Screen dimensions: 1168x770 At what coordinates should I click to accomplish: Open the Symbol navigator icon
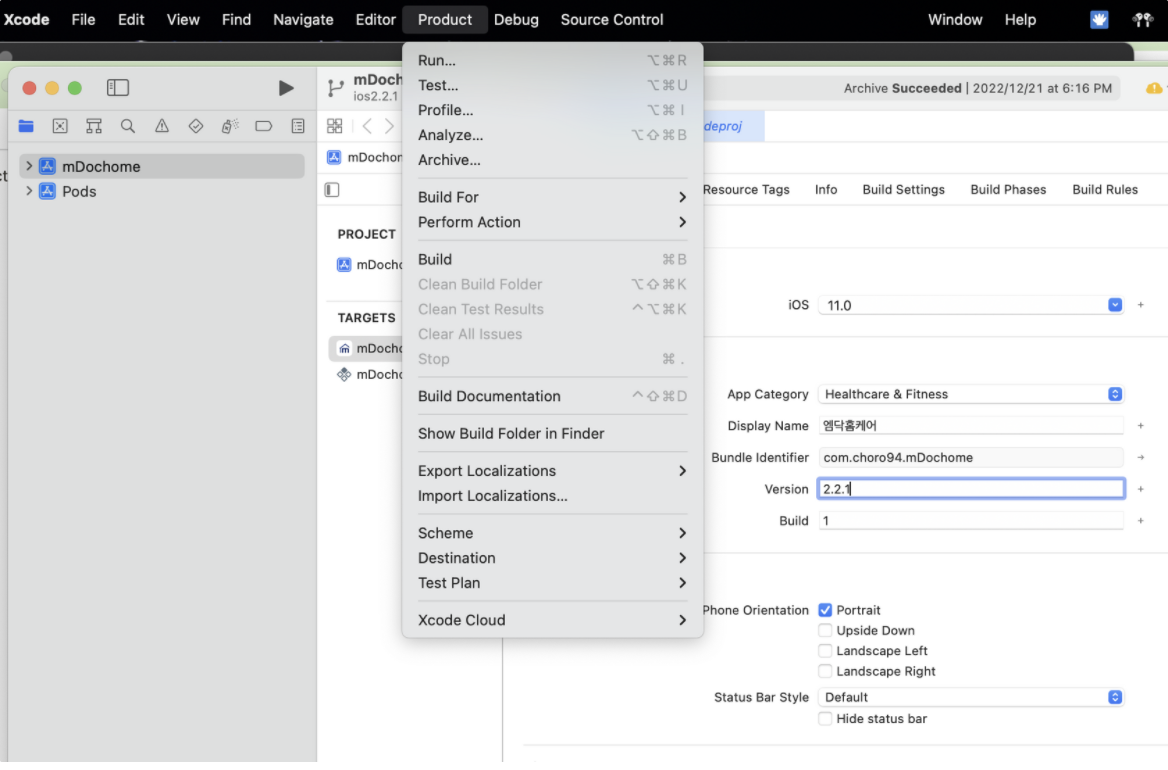point(94,126)
